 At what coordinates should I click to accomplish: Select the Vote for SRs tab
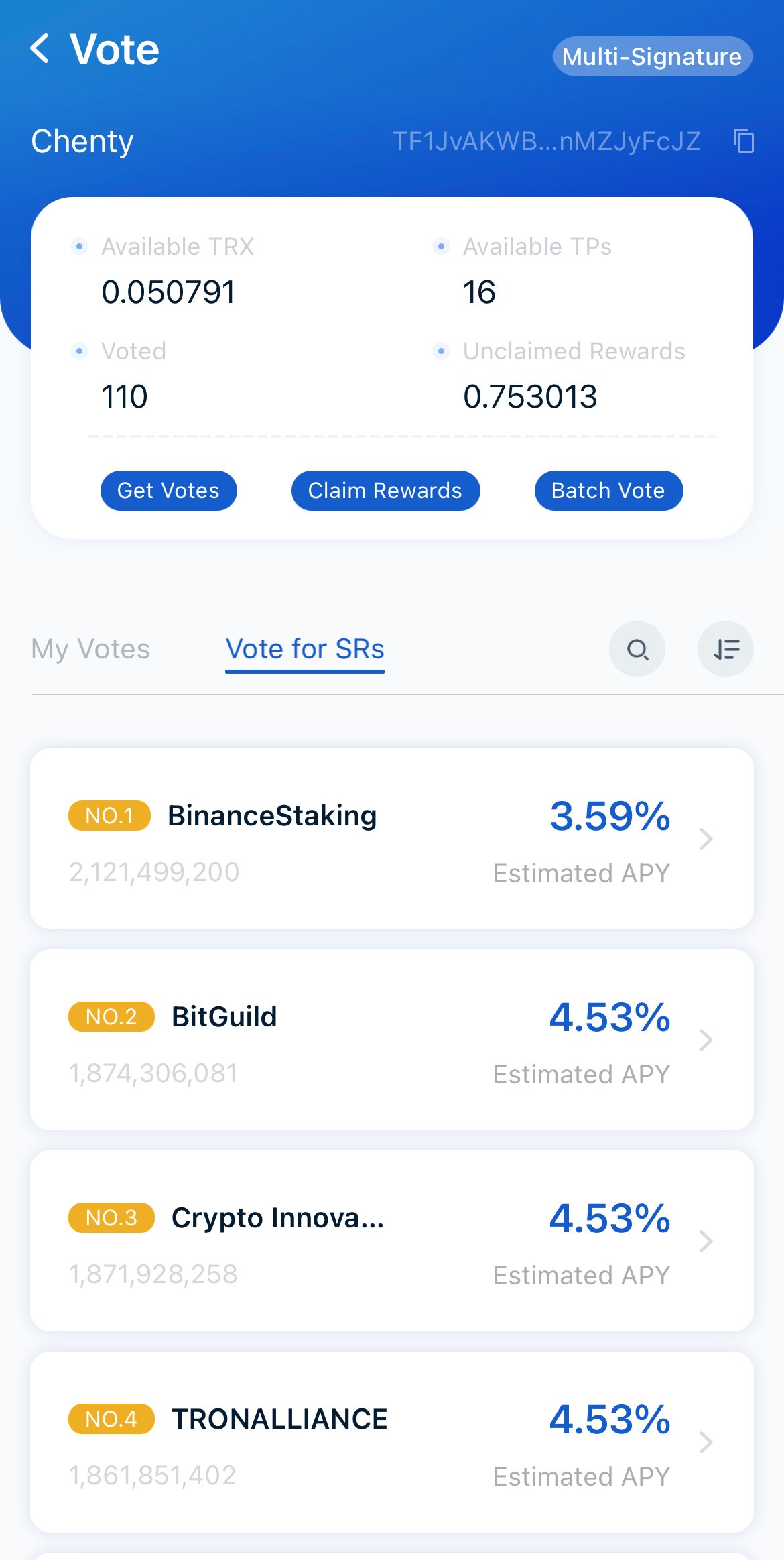(305, 649)
